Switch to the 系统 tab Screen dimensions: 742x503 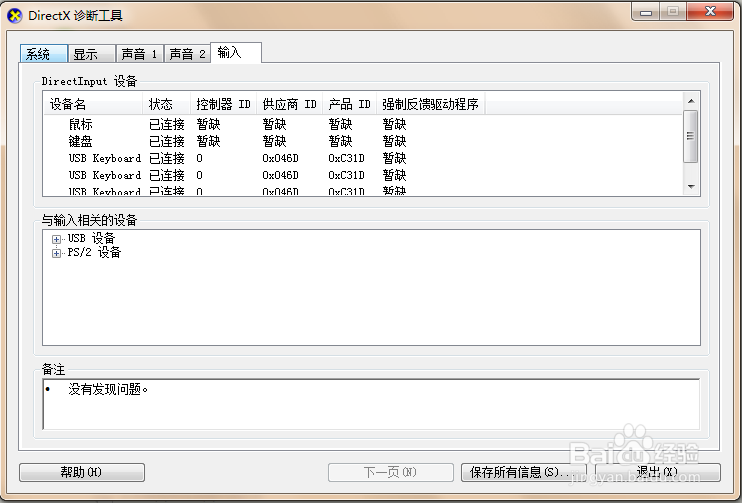click(x=44, y=54)
